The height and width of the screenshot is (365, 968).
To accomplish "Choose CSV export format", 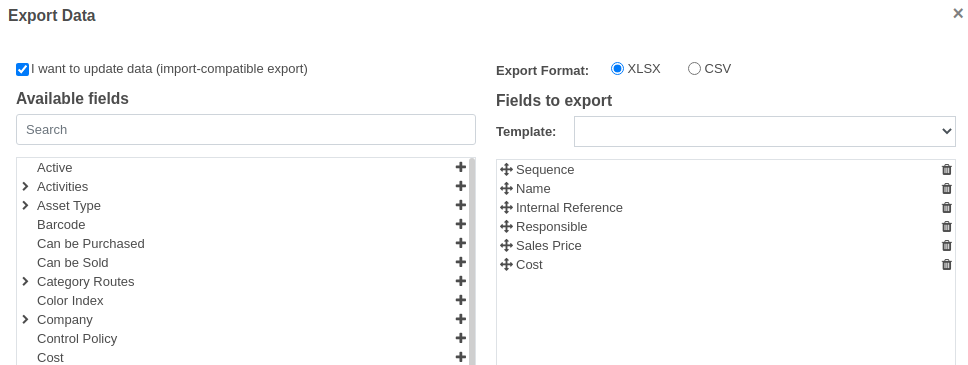I will pyautogui.click(x=694, y=69).
